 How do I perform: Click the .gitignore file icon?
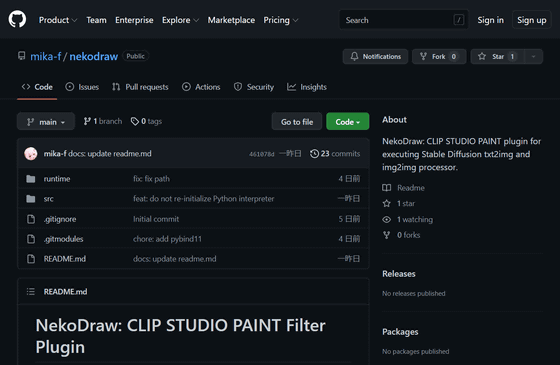point(31,219)
